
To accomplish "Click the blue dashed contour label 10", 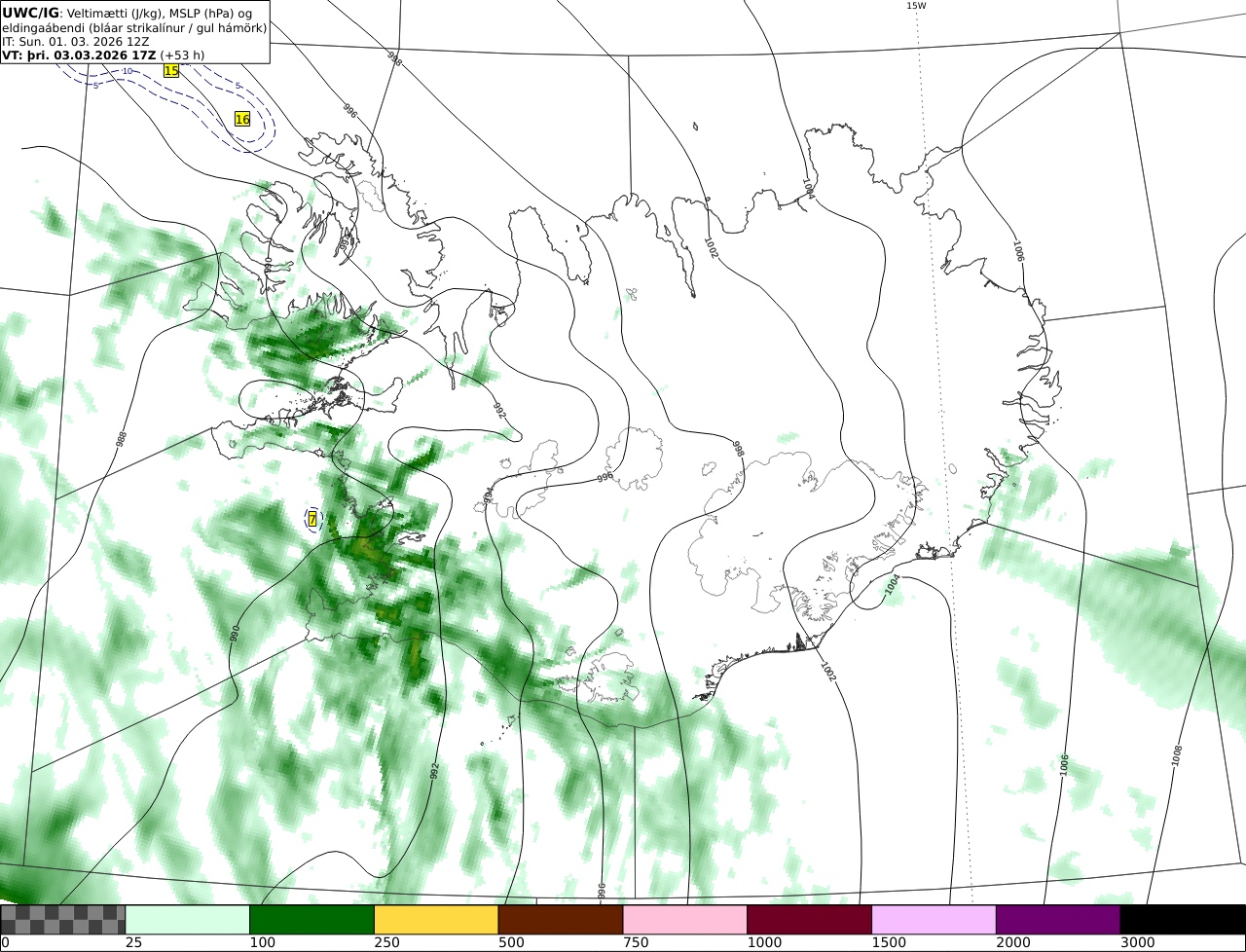I will [x=127, y=71].
